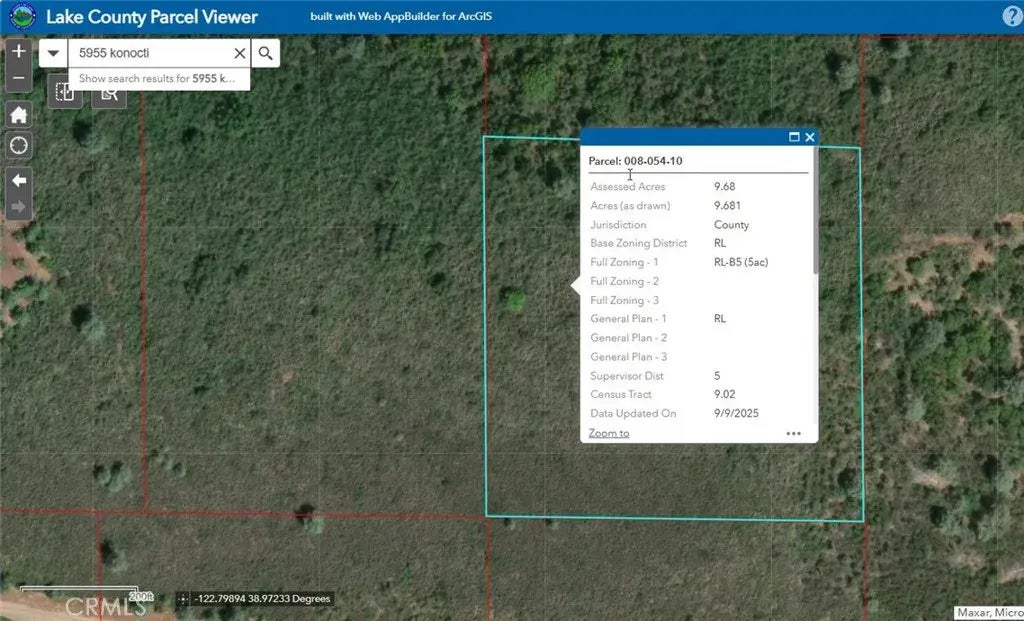The height and width of the screenshot is (621, 1024).
Task: Go back to the previous map extent
Action: coord(19,181)
